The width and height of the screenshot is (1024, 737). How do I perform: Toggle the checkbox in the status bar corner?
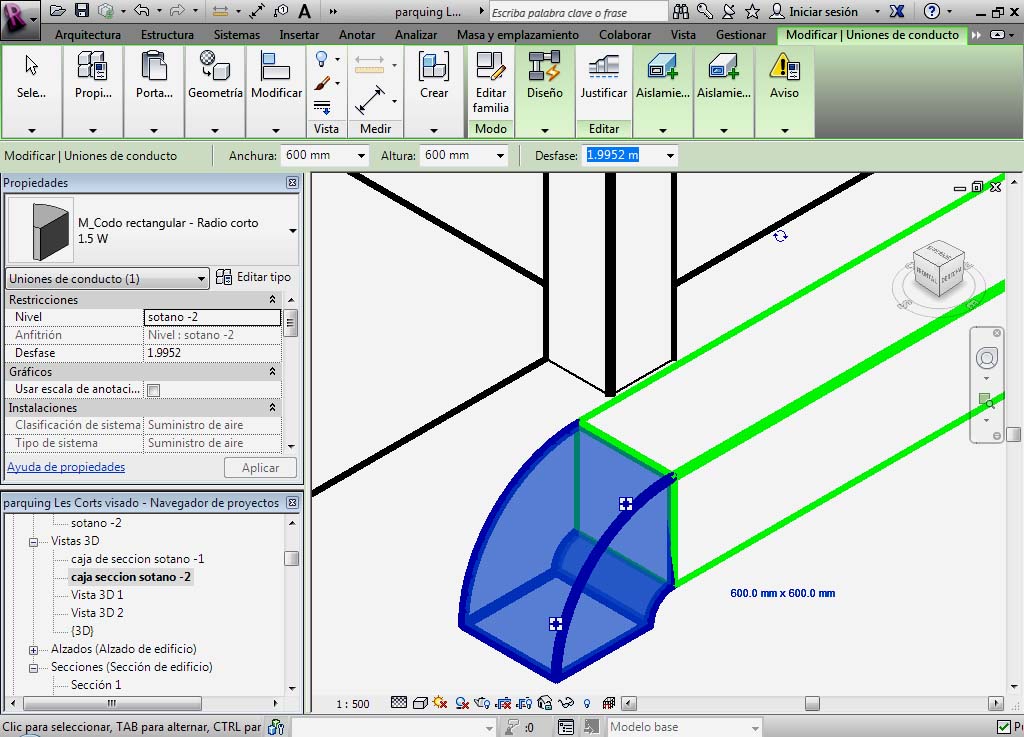click(x=1004, y=727)
